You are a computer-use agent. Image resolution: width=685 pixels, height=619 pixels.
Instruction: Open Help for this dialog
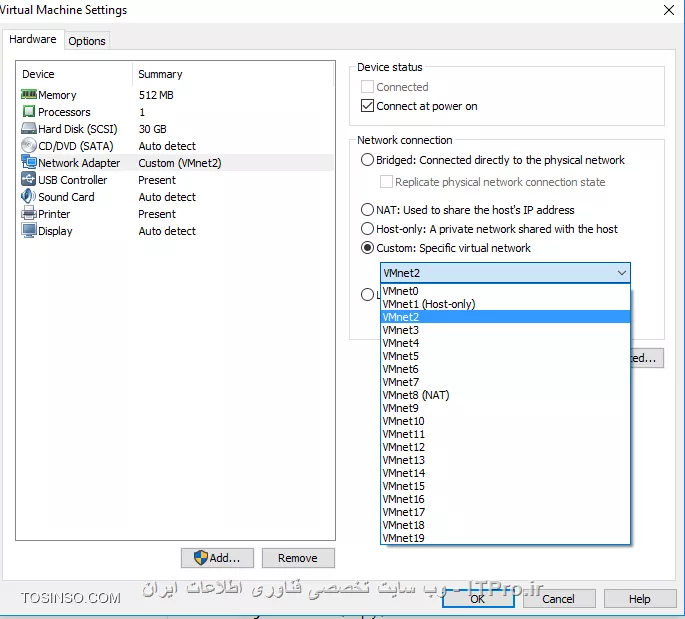click(x=640, y=598)
